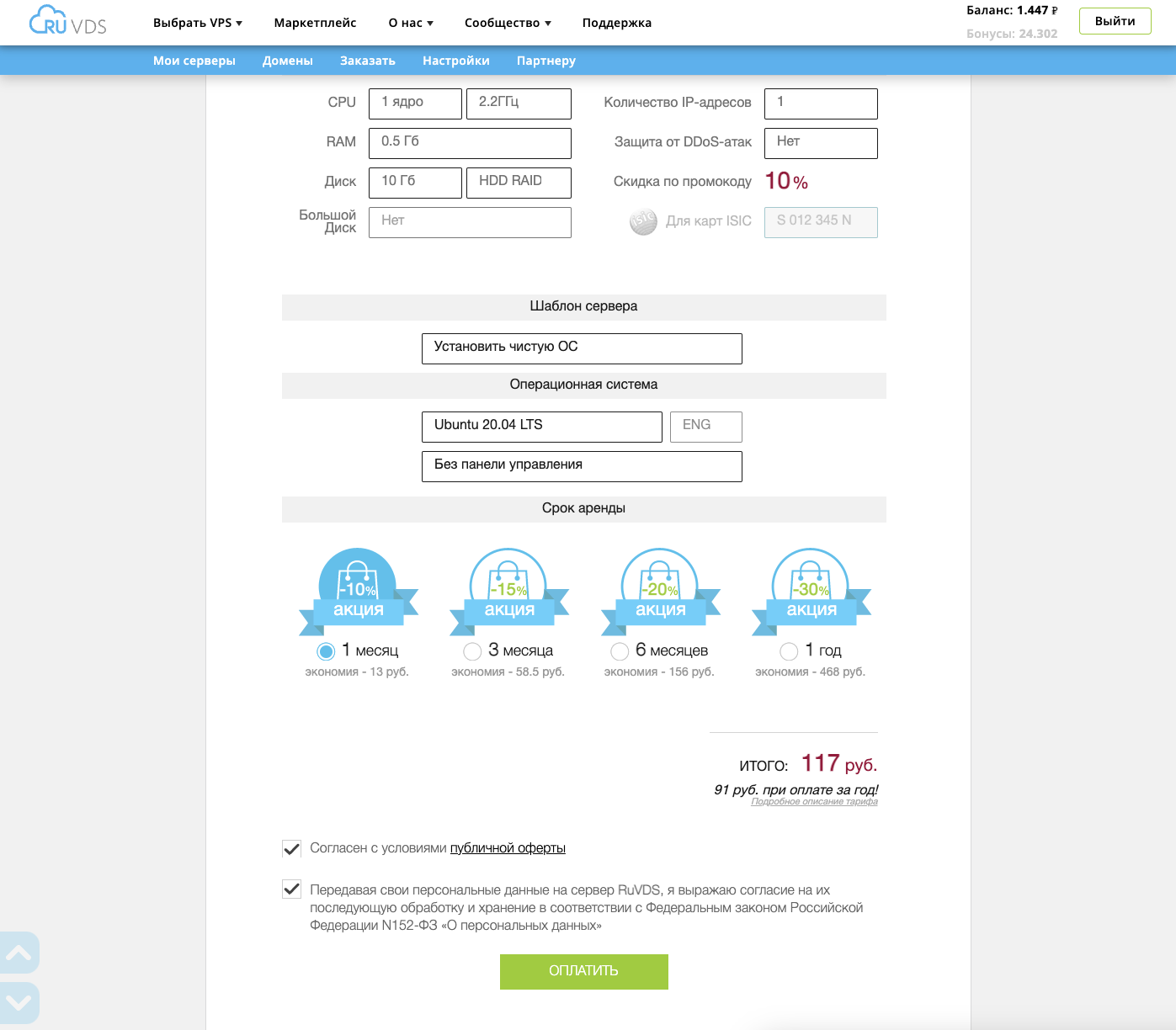Click the -15% акция promo badge
This screenshot has width=1176, height=1030.
(509, 592)
